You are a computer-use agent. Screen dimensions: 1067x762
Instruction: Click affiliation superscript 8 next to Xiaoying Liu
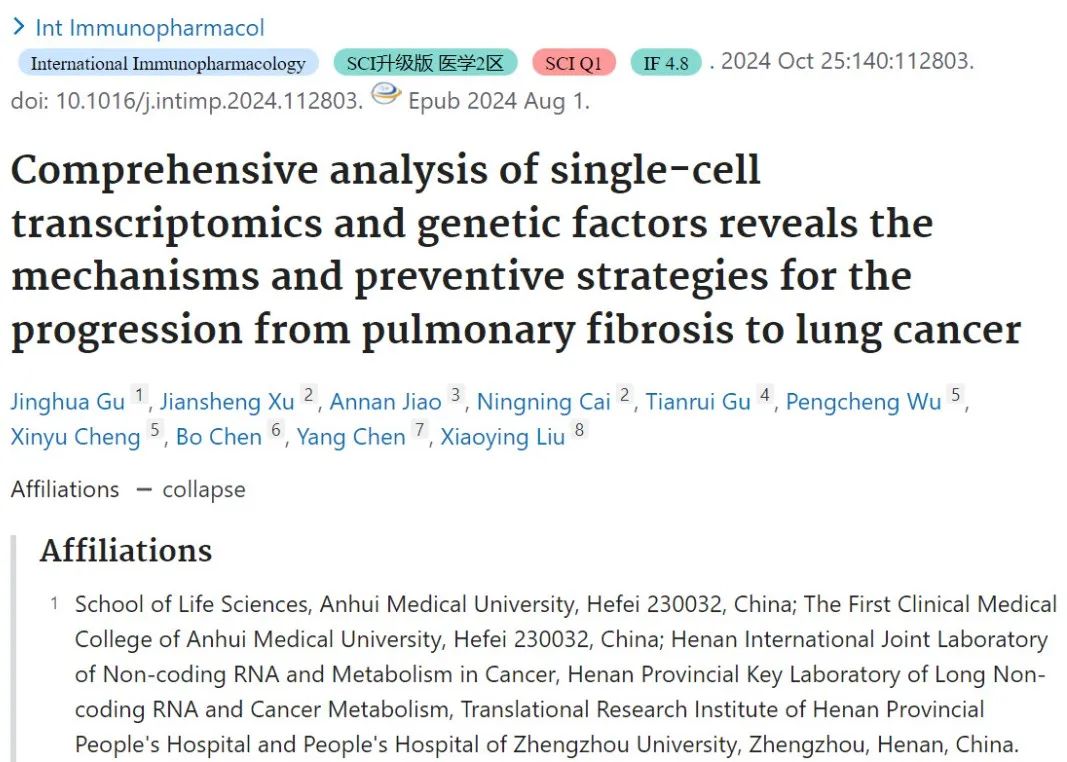579,430
